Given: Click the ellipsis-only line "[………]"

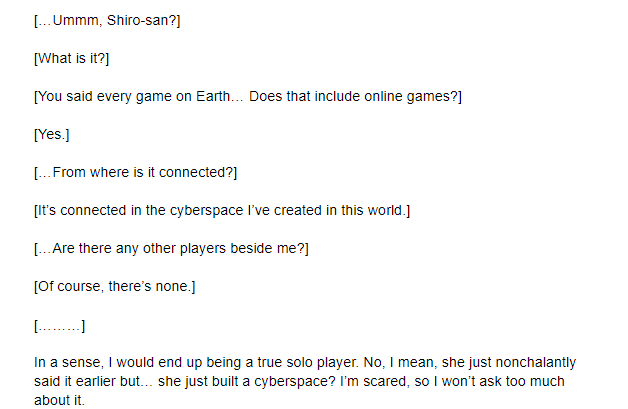Looking at the screenshot, I should pyautogui.click(x=60, y=326).
